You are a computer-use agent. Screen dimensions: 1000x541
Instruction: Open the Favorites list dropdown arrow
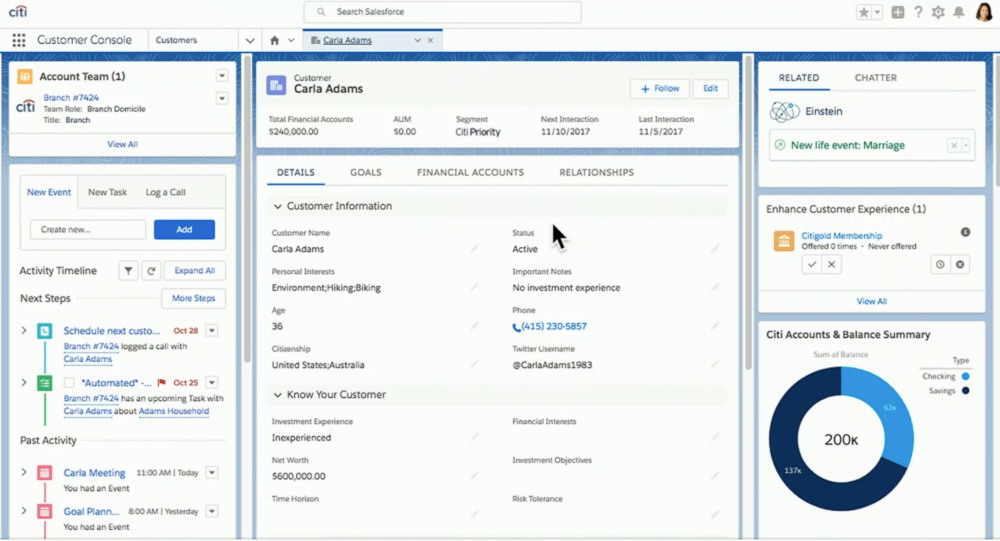coord(878,12)
